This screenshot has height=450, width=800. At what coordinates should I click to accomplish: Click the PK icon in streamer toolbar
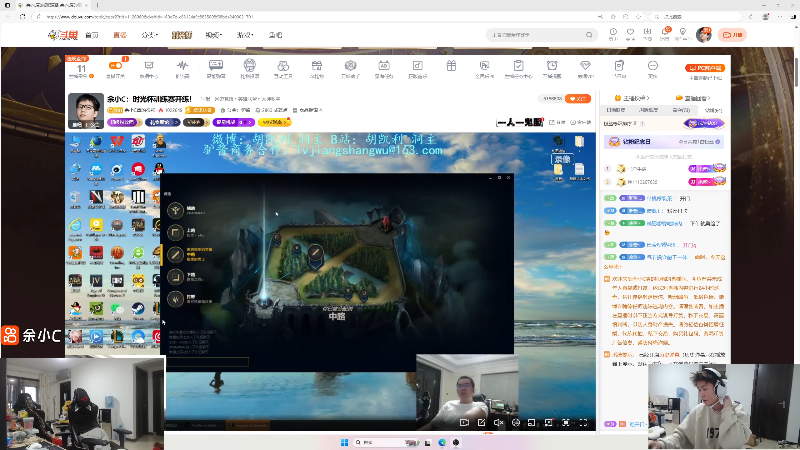(484, 65)
